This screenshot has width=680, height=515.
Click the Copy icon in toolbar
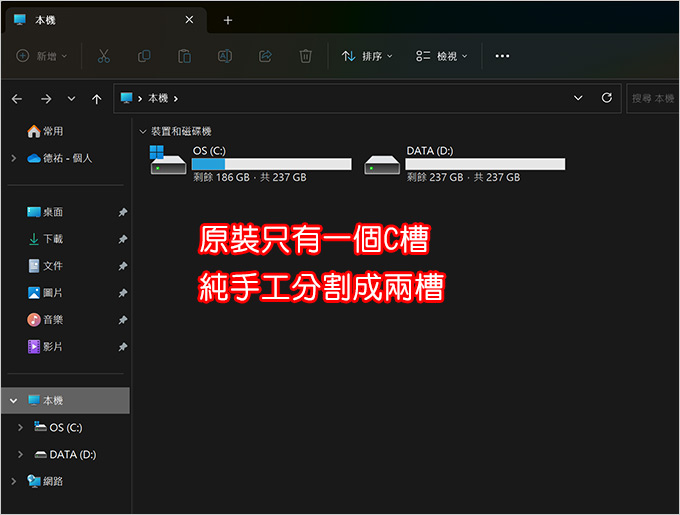144,56
